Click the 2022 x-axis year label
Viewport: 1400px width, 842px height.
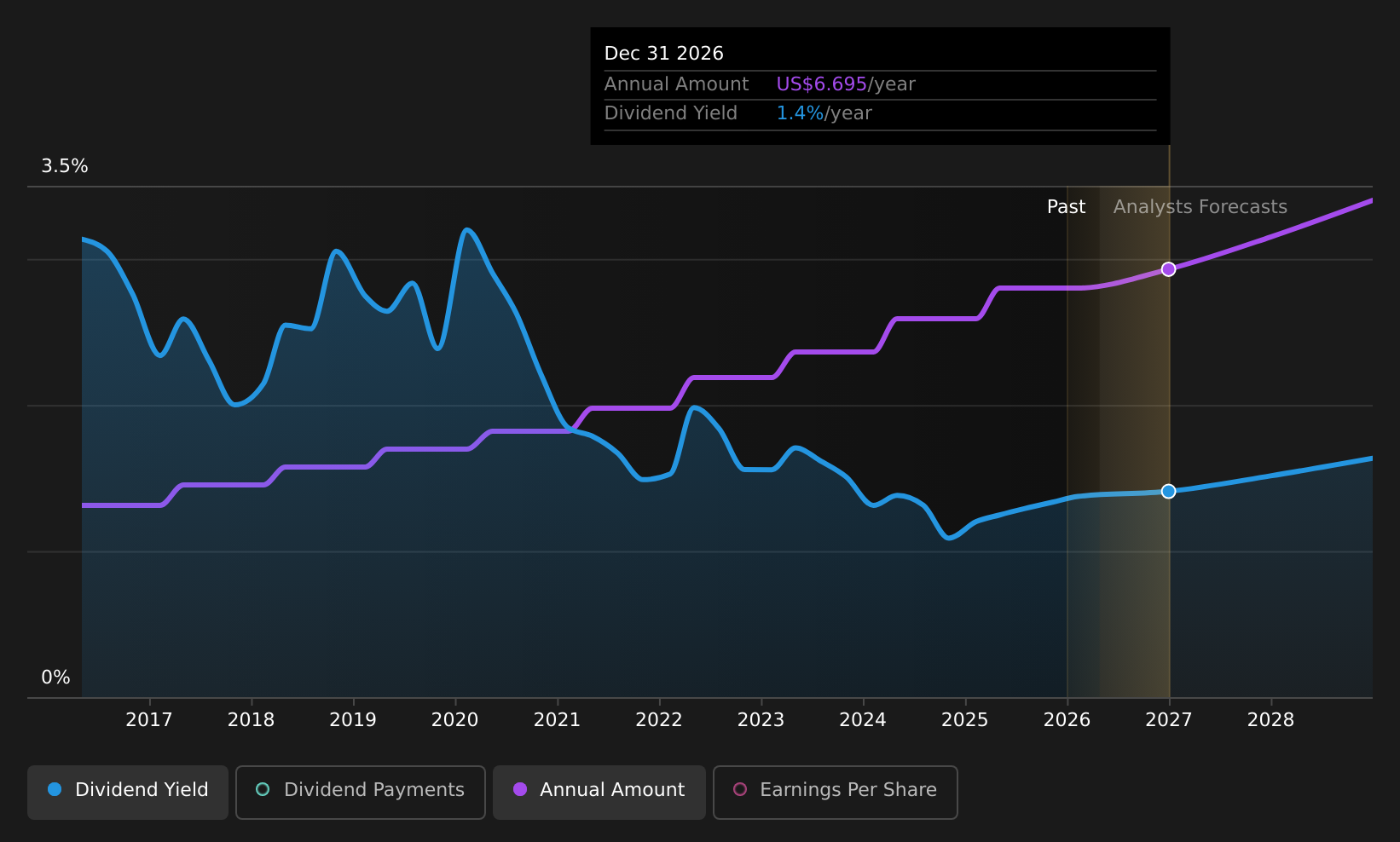[x=659, y=720]
